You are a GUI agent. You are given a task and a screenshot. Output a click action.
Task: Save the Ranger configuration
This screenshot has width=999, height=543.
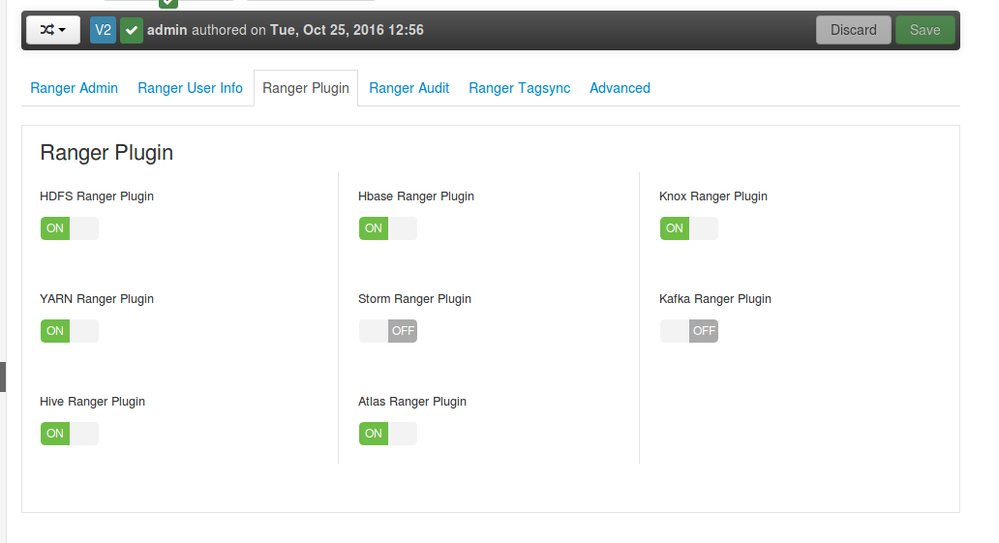(924, 30)
